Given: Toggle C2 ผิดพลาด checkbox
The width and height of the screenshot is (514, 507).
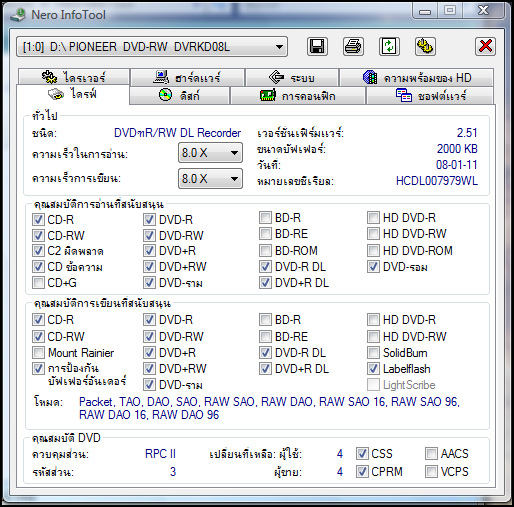Looking at the screenshot, I should pyautogui.click(x=38, y=251).
